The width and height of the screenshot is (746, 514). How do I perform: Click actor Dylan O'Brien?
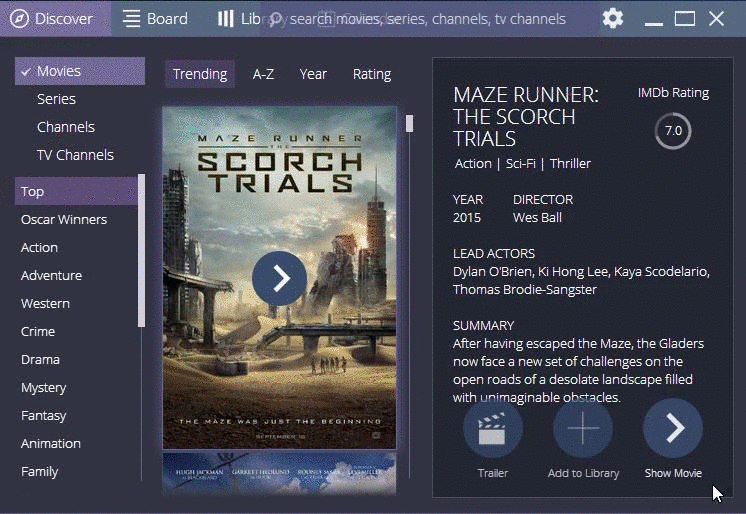tap(492, 272)
